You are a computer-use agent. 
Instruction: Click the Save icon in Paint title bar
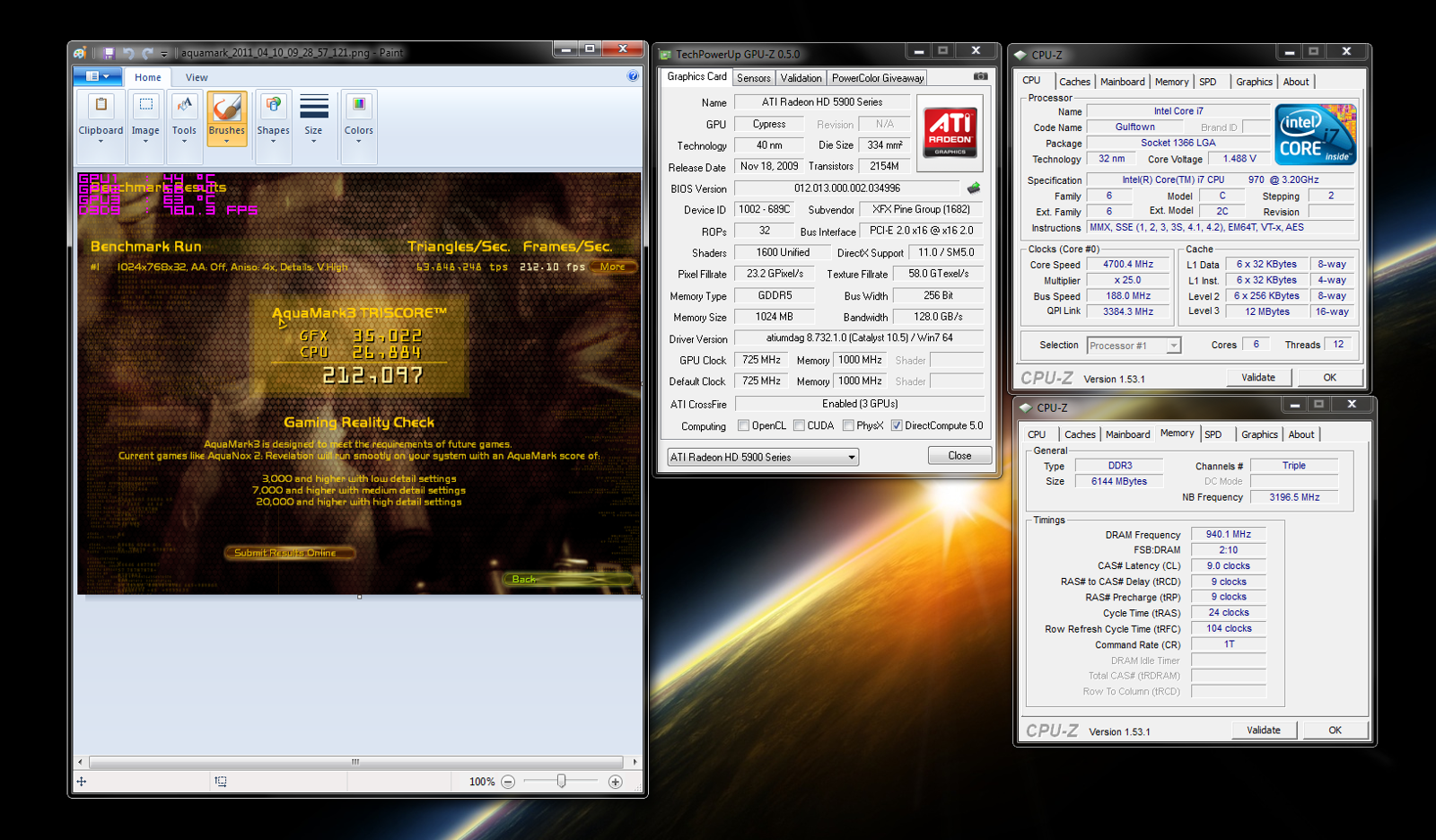(109, 53)
